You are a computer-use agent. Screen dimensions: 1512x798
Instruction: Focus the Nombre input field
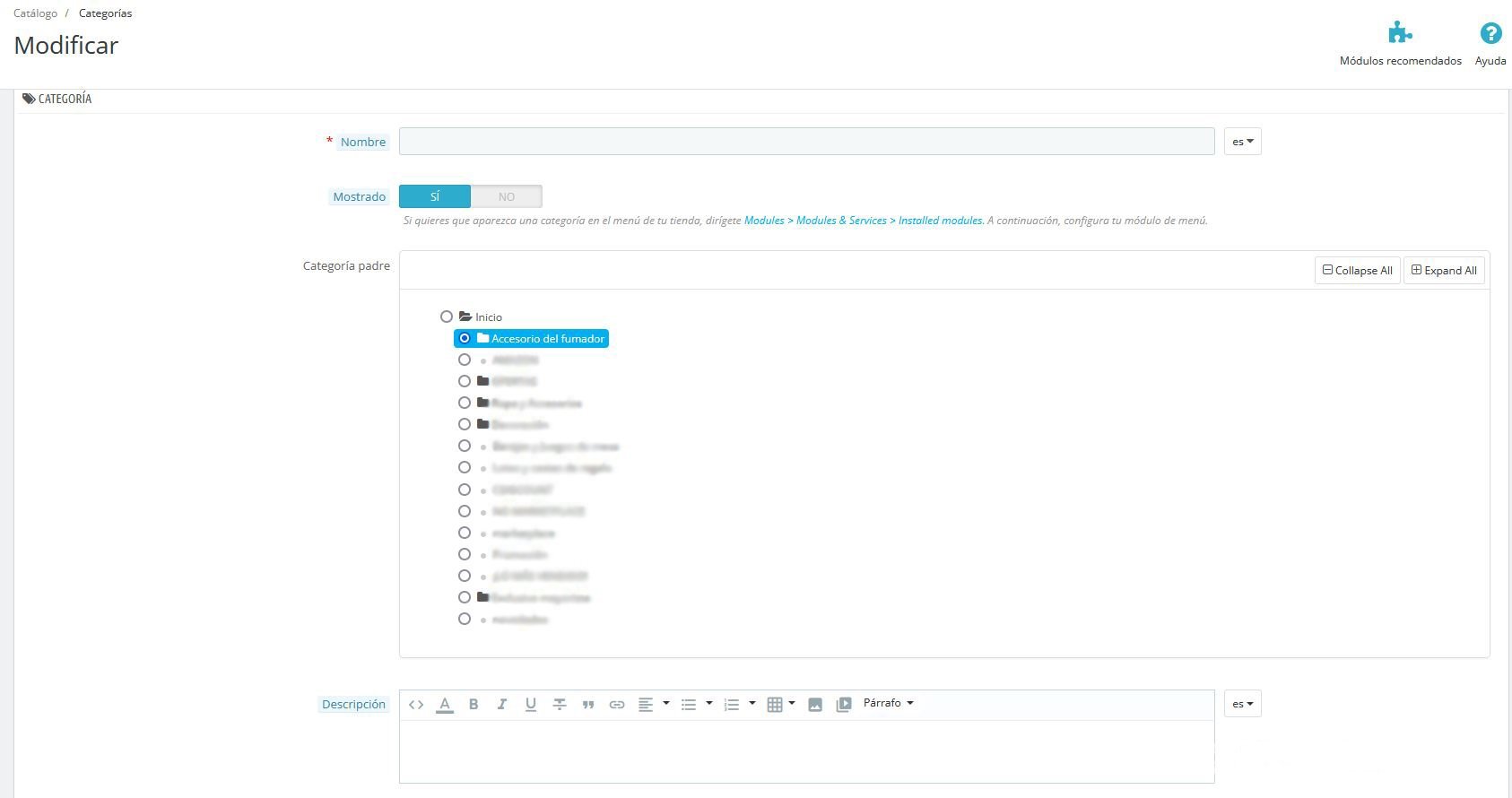coord(807,142)
